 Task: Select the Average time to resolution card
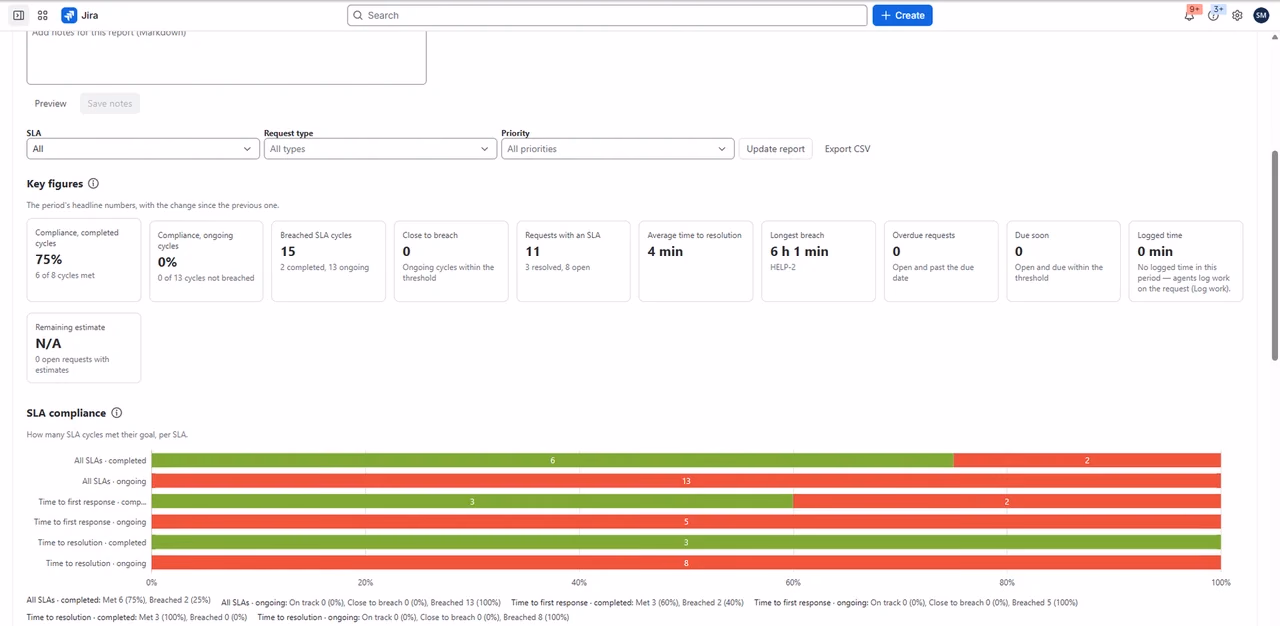click(696, 261)
